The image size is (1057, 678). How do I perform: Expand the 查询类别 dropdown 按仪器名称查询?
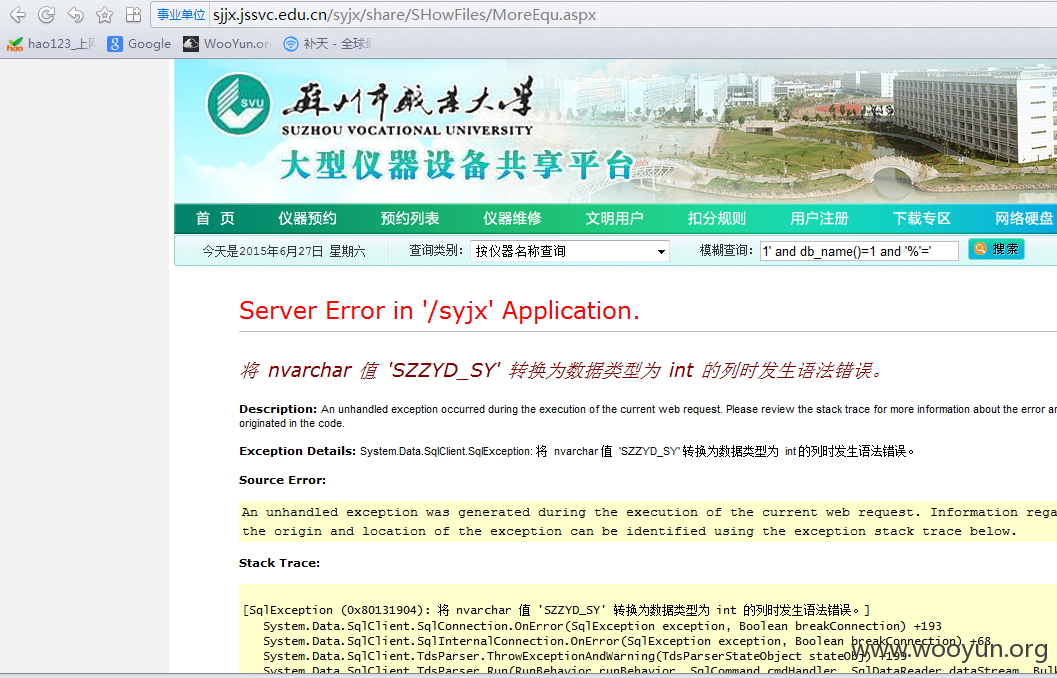click(x=570, y=251)
